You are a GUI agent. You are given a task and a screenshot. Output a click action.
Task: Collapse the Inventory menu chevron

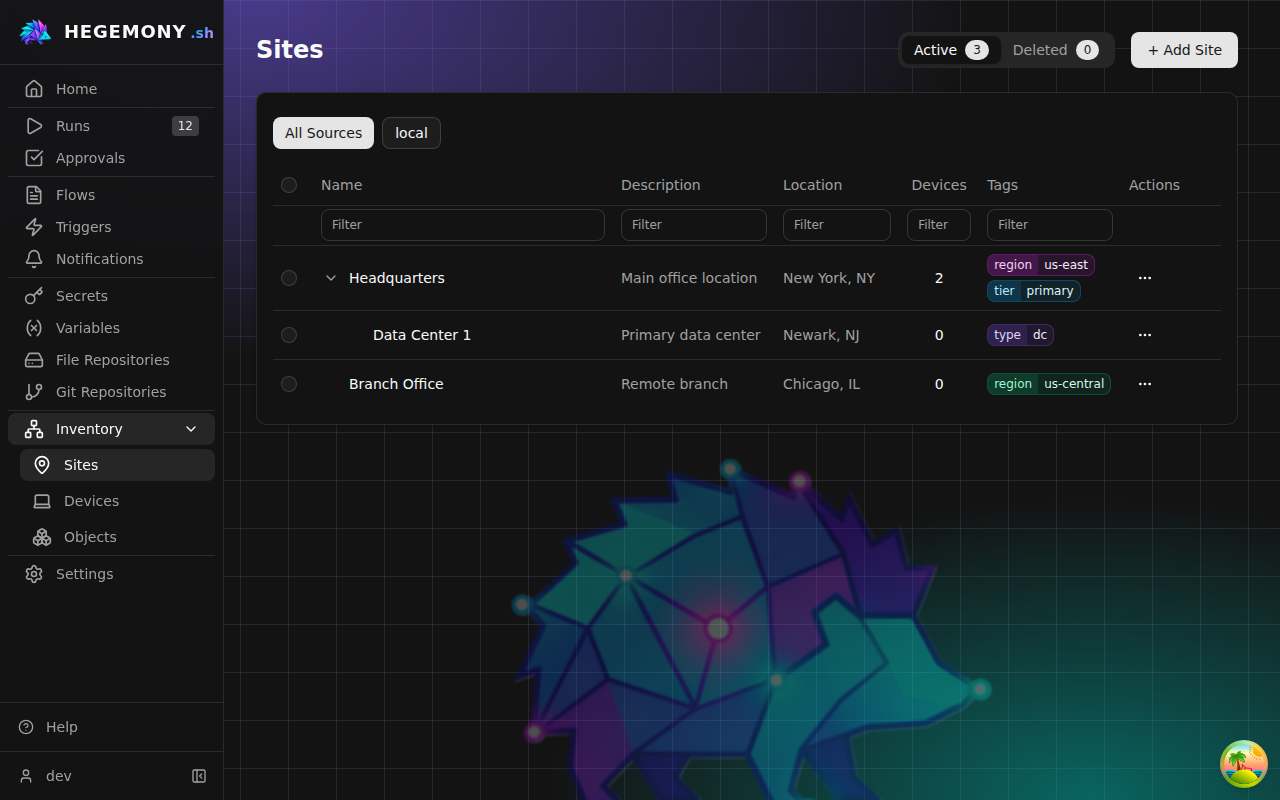[x=191, y=429]
